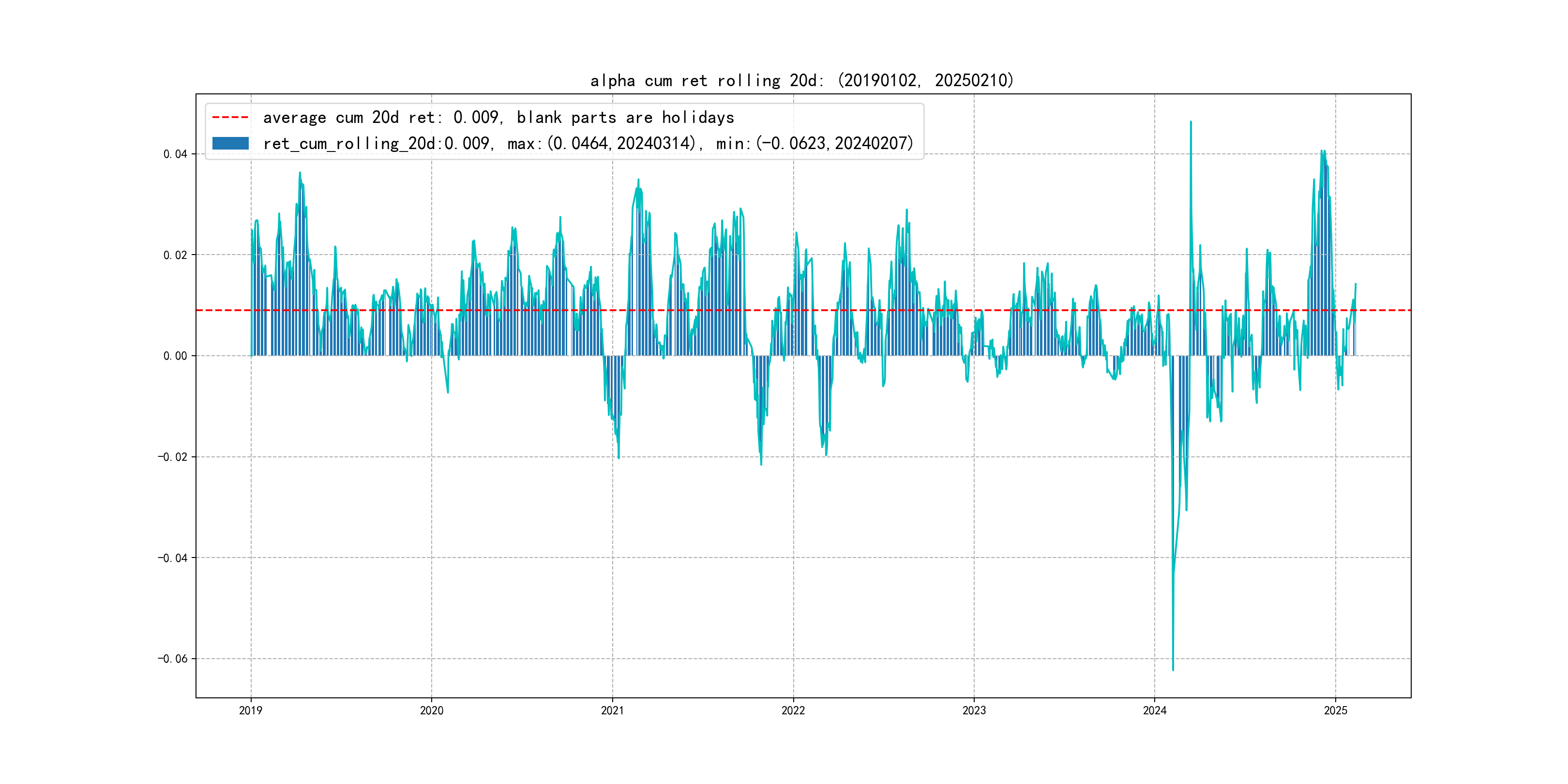The width and height of the screenshot is (1568, 784).
Task: Click the -0.04 y-axis tick label
Action: (x=172, y=558)
